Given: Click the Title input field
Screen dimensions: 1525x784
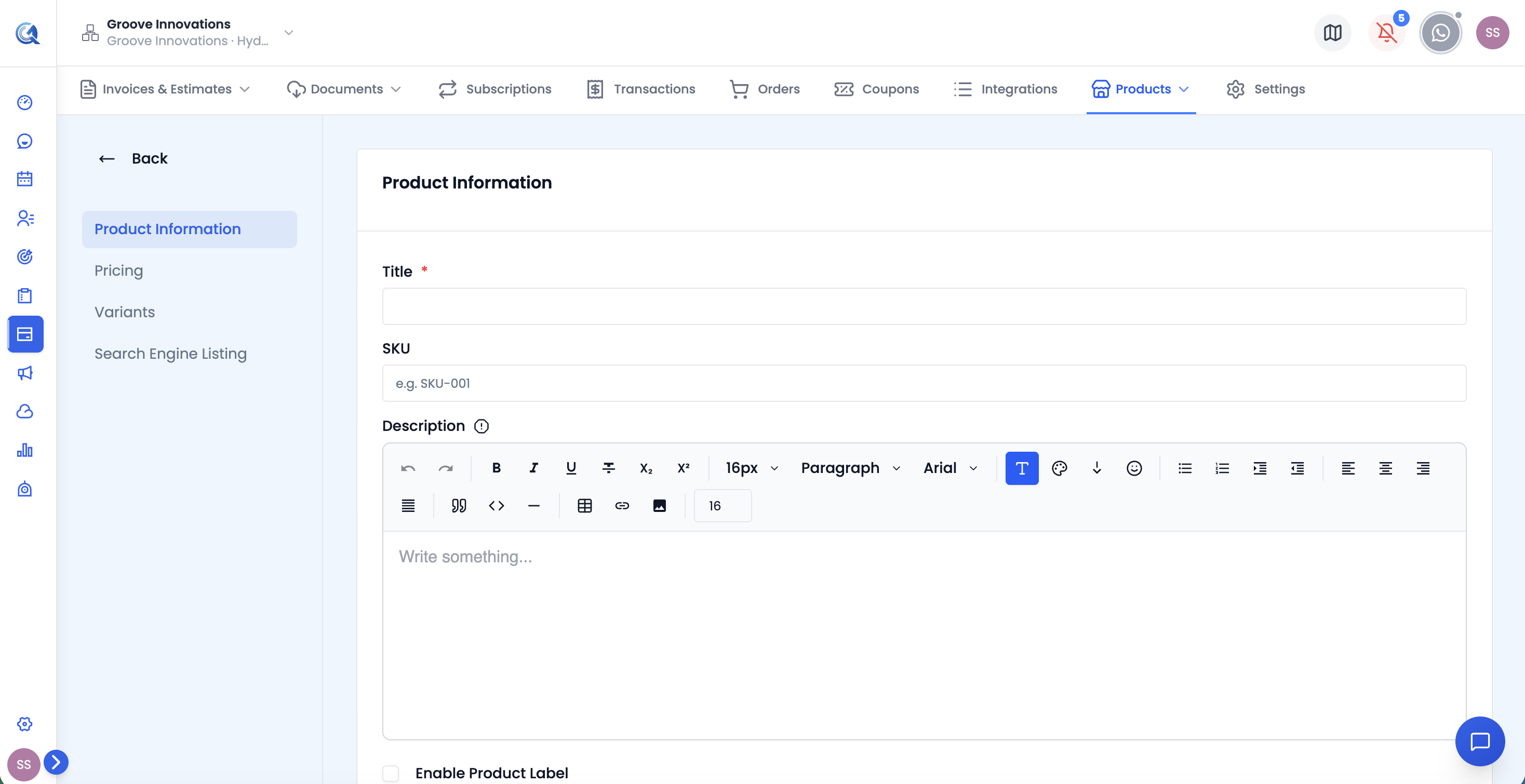Looking at the screenshot, I should click(924, 306).
